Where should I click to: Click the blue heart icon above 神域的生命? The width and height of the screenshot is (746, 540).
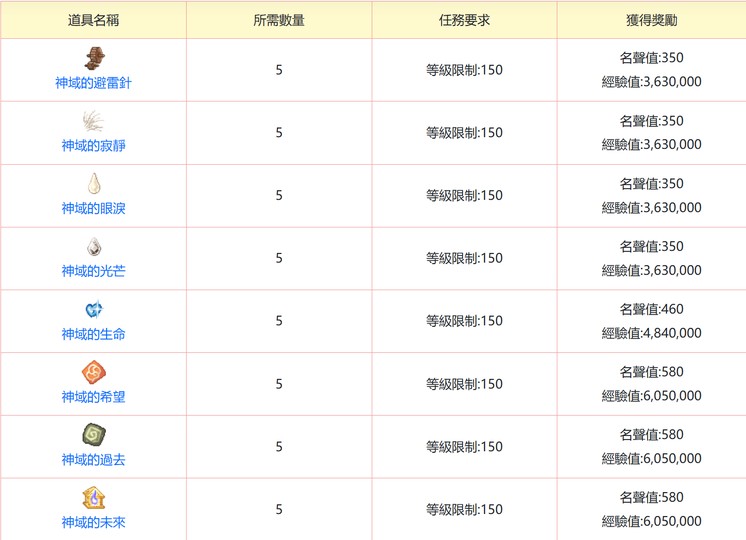pos(93,310)
